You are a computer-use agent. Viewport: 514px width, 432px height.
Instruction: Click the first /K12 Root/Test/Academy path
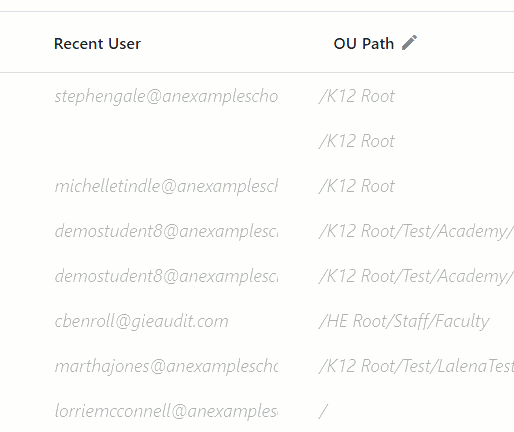[416, 231]
